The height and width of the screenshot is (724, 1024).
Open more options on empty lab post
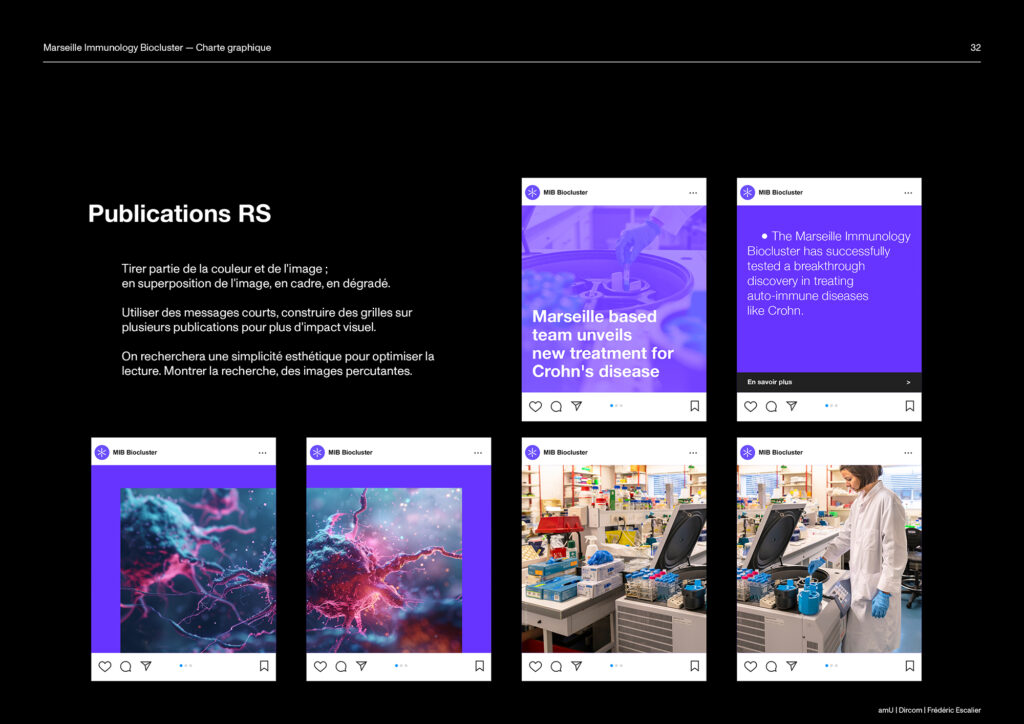tap(693, 452)
